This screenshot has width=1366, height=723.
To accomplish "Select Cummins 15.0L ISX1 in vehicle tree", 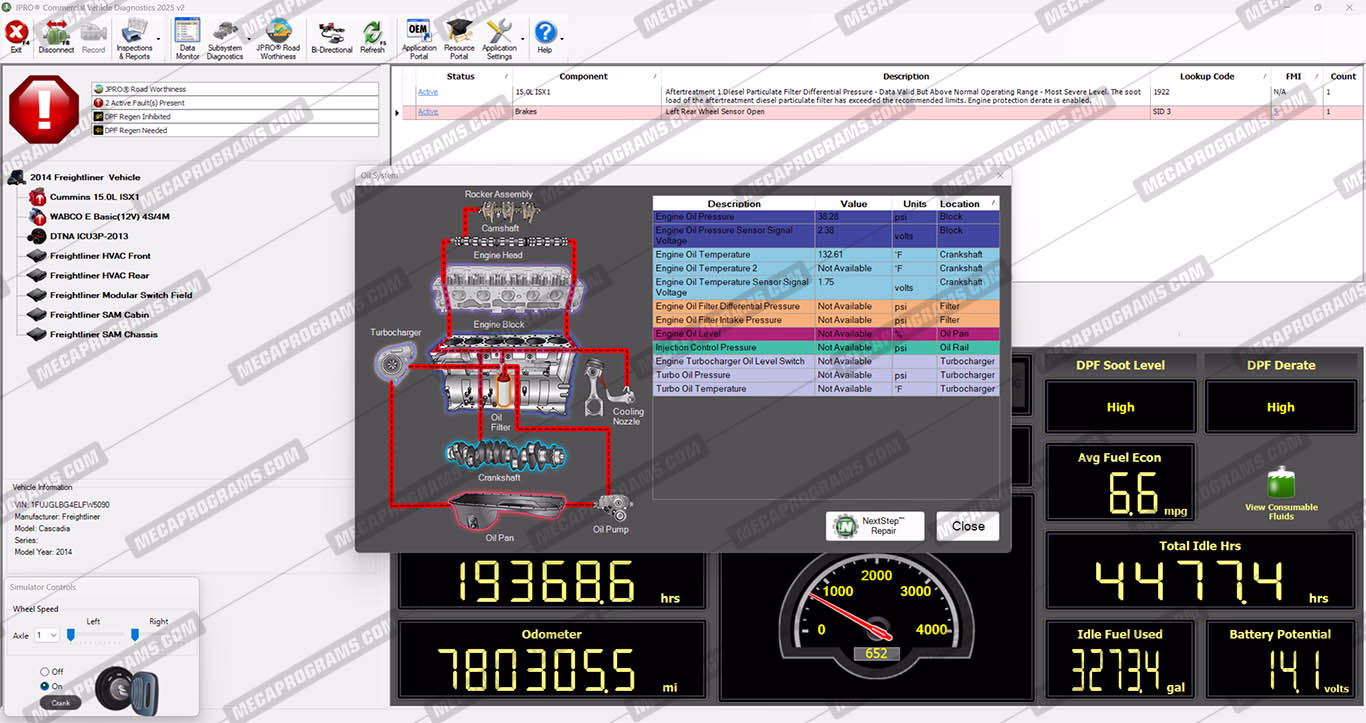I will [x=94, y=197].
